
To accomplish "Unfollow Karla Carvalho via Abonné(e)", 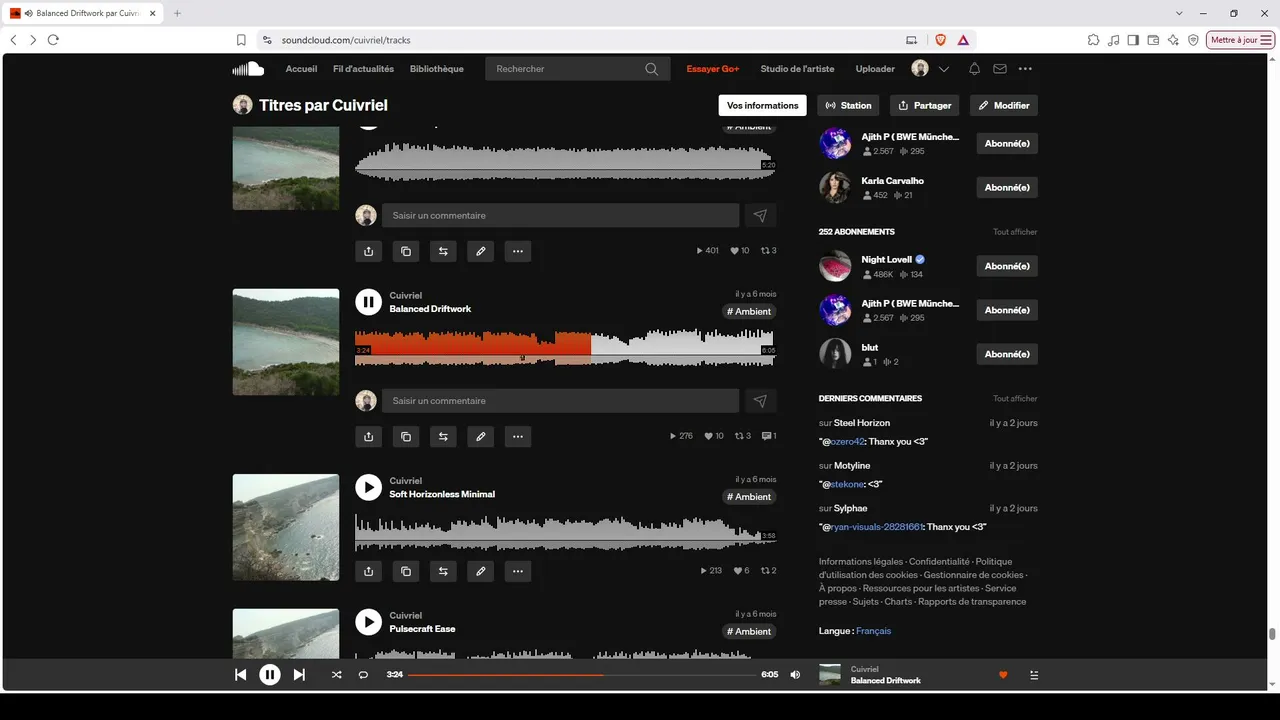I will 1007,188.
